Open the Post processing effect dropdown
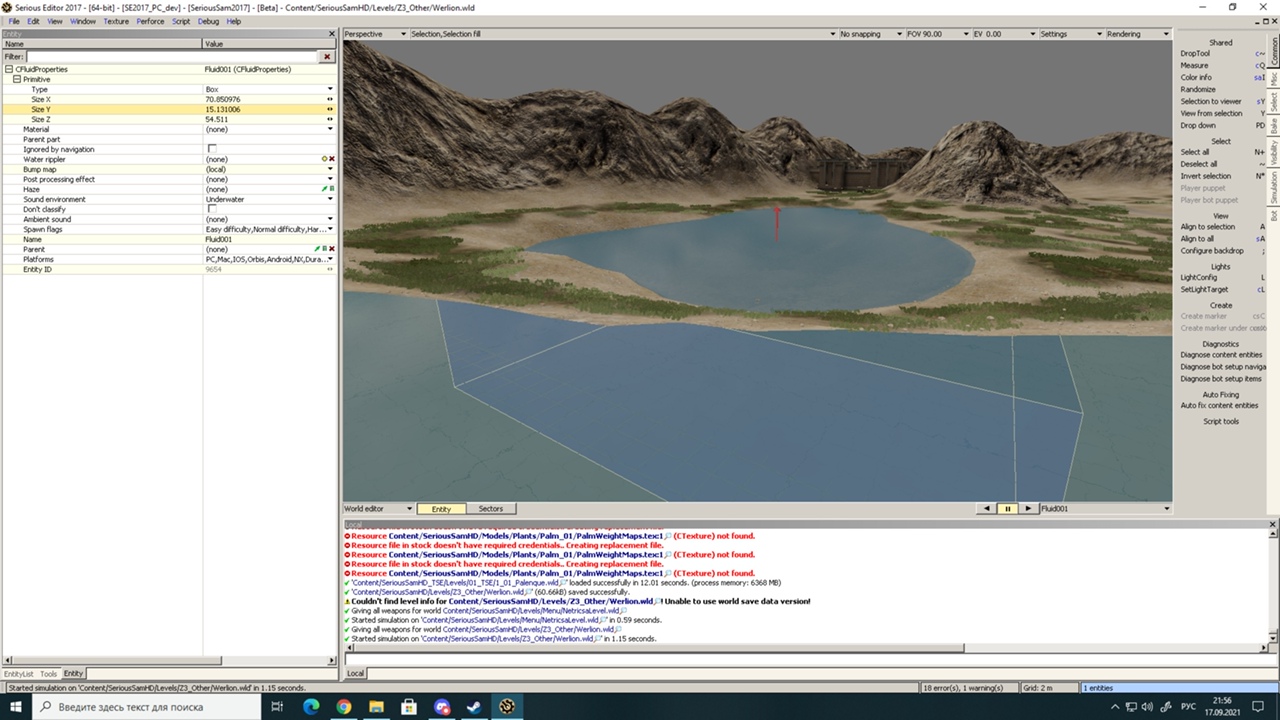This screenshot has width=1280, height=720. (330, 179)
